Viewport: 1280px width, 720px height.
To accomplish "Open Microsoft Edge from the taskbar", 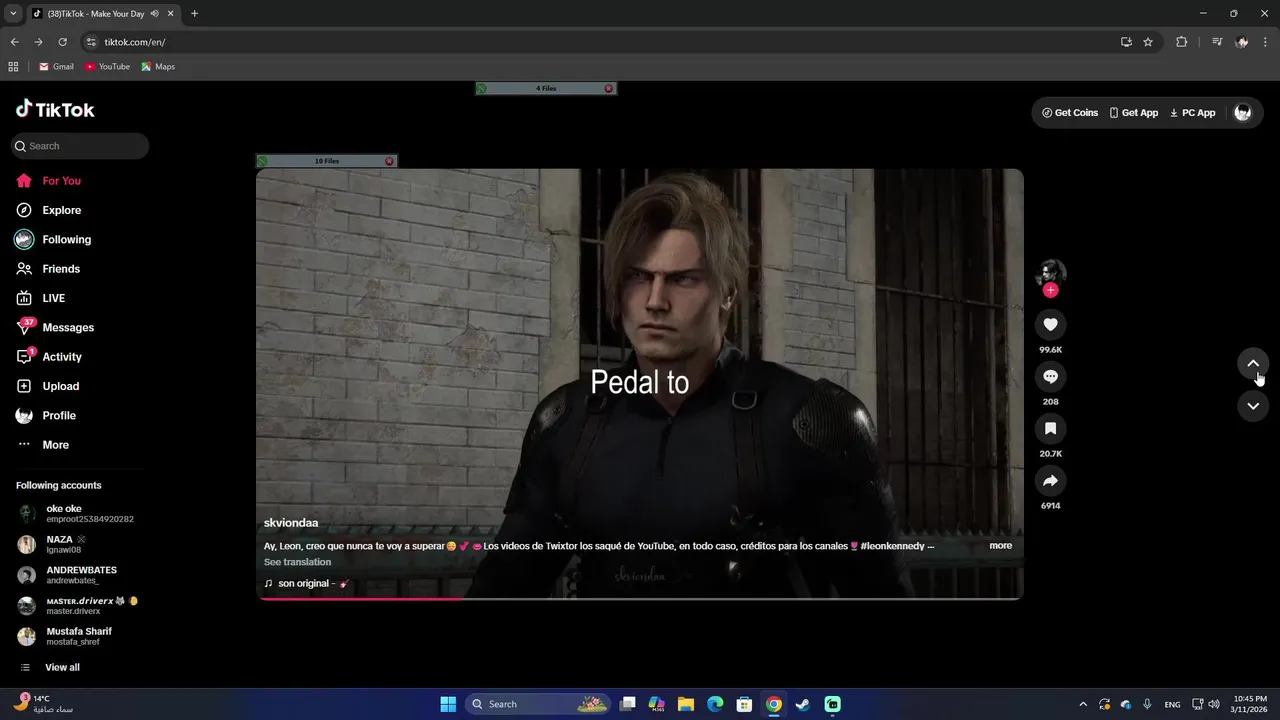I will (715, 704).
